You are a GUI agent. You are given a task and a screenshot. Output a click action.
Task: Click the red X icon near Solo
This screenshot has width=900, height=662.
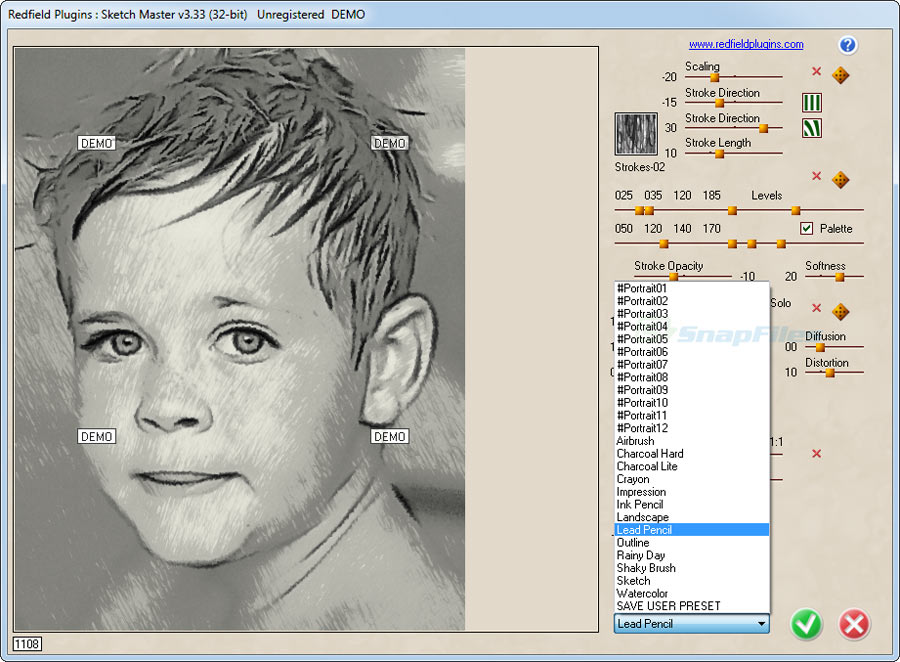[x=816, y=306]
